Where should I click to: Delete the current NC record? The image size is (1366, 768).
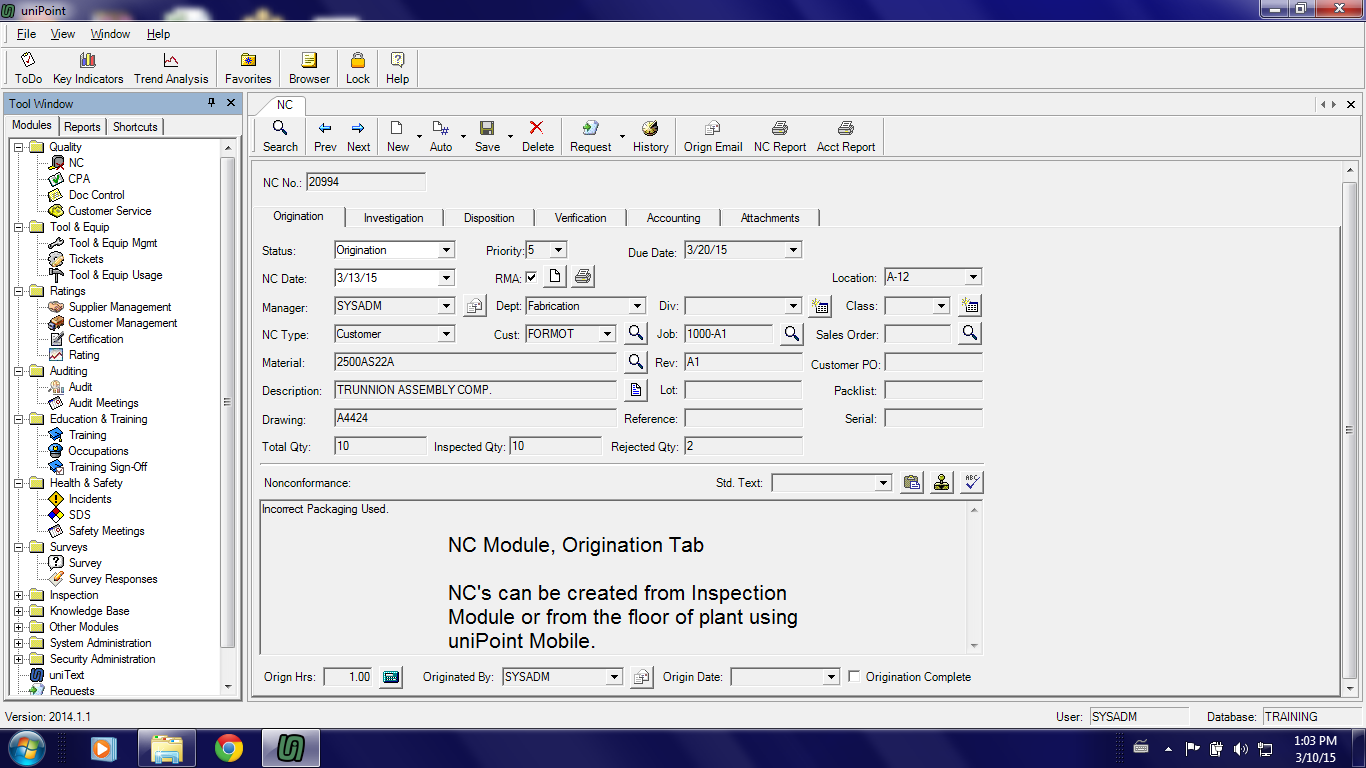(537, 136)
